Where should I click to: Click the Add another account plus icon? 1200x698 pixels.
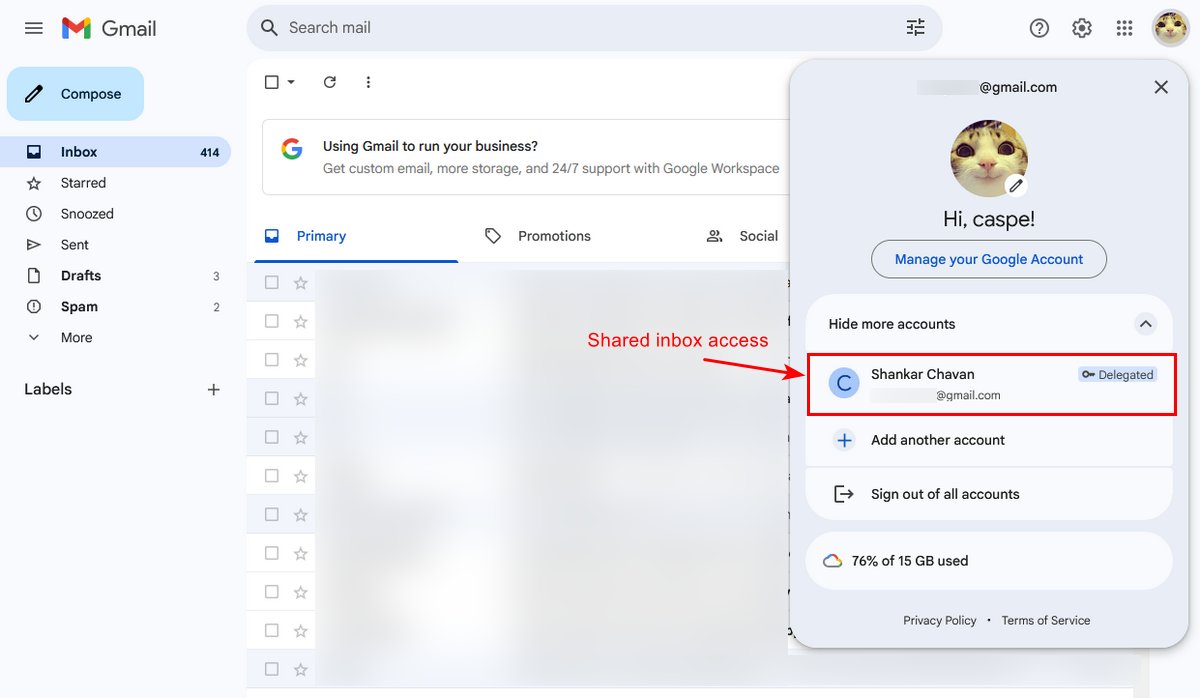(845, 440)
